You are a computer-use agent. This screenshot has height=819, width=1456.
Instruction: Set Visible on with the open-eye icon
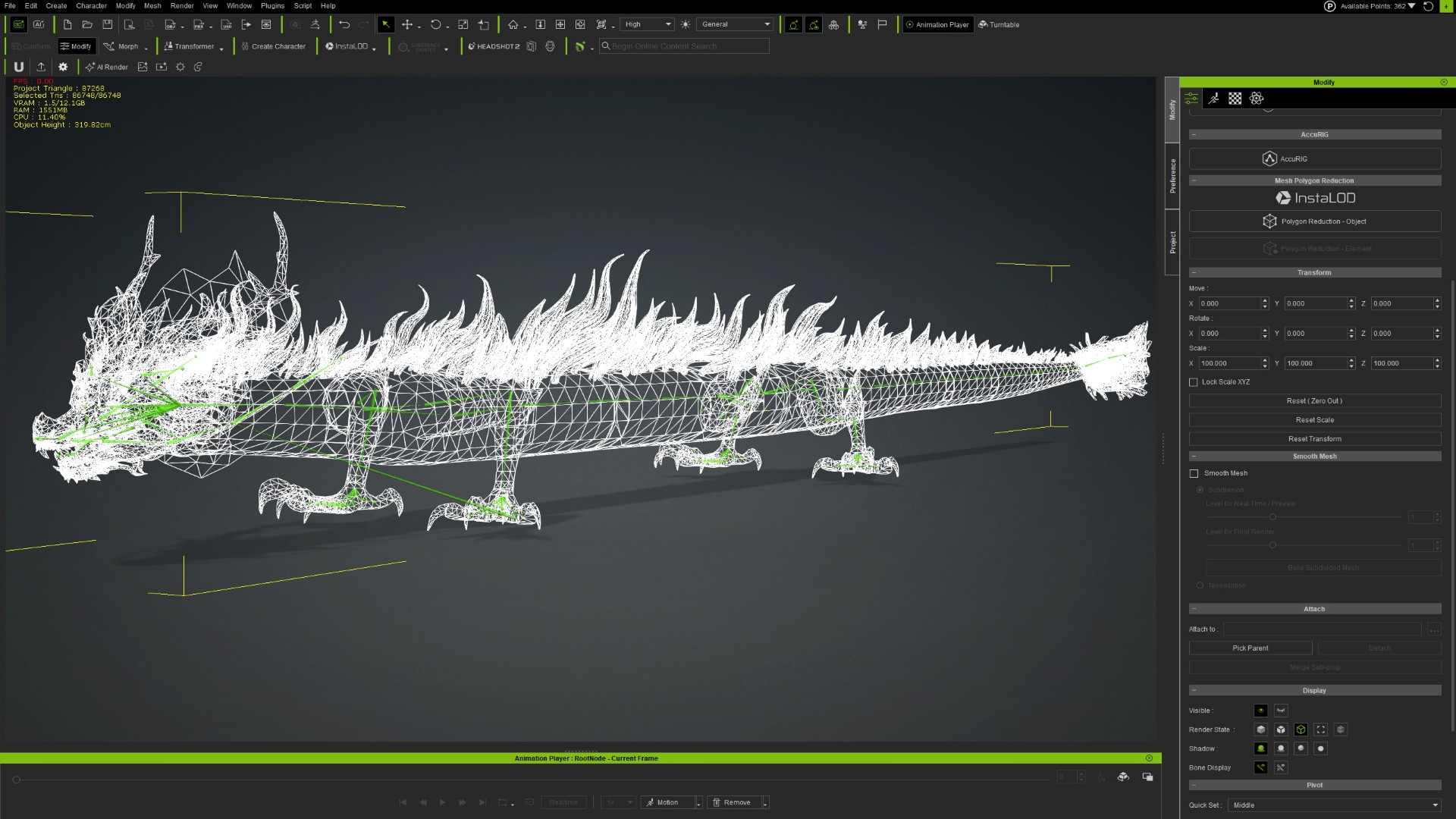pyautogui.click(x=1260, y=711)
